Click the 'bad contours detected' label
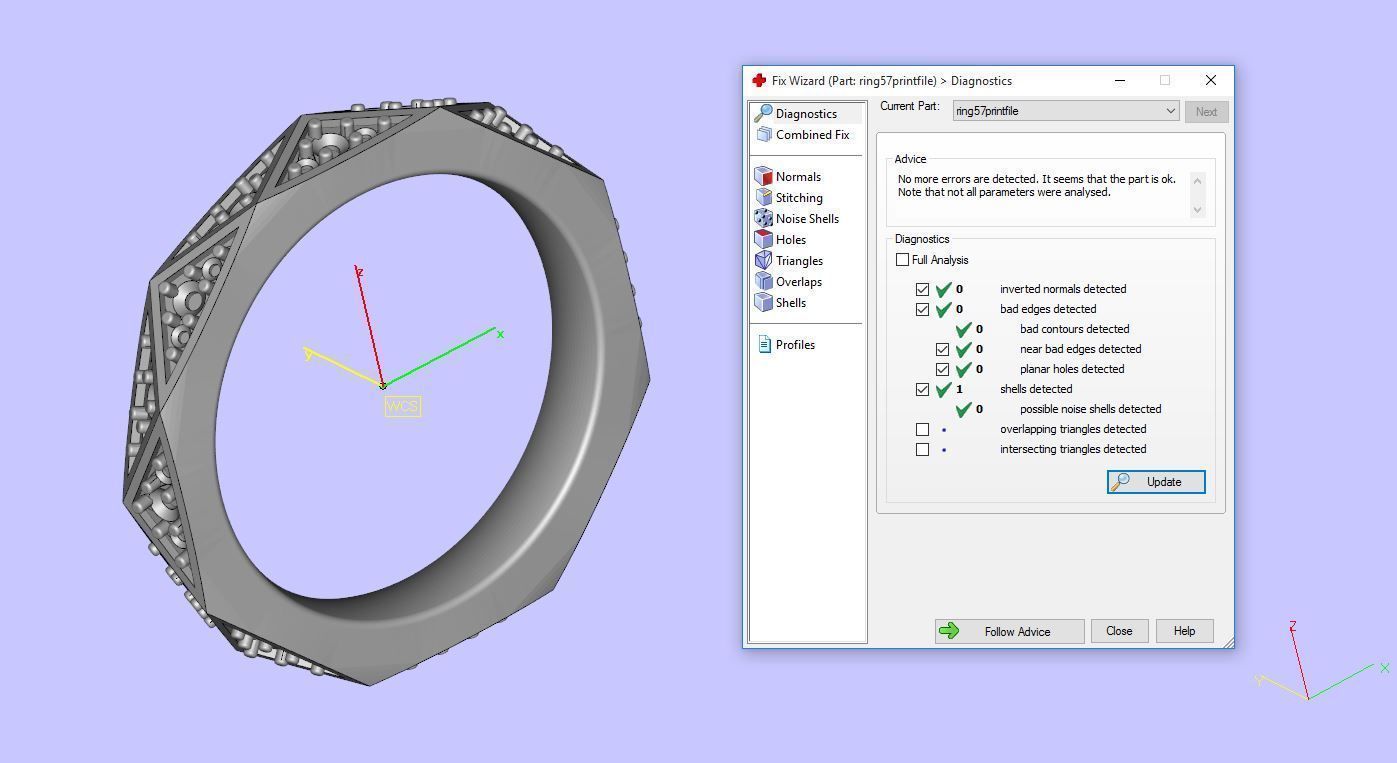The image size is (1397, 763). pyautogui.click(x=1074, y=329)
